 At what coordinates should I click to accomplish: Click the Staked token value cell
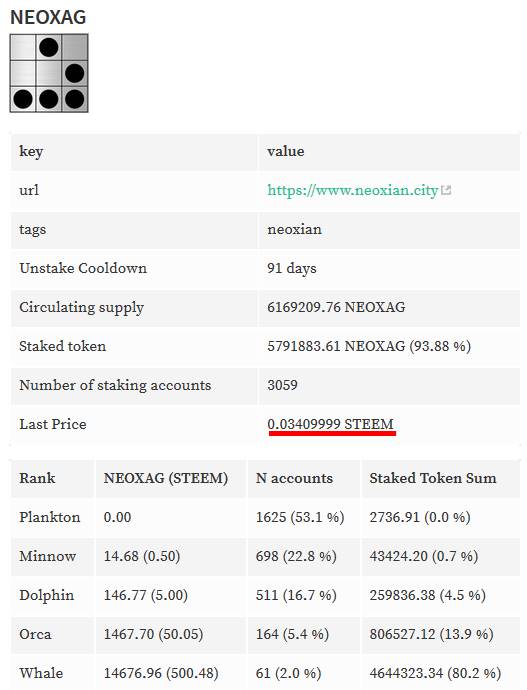pos(389,346)
